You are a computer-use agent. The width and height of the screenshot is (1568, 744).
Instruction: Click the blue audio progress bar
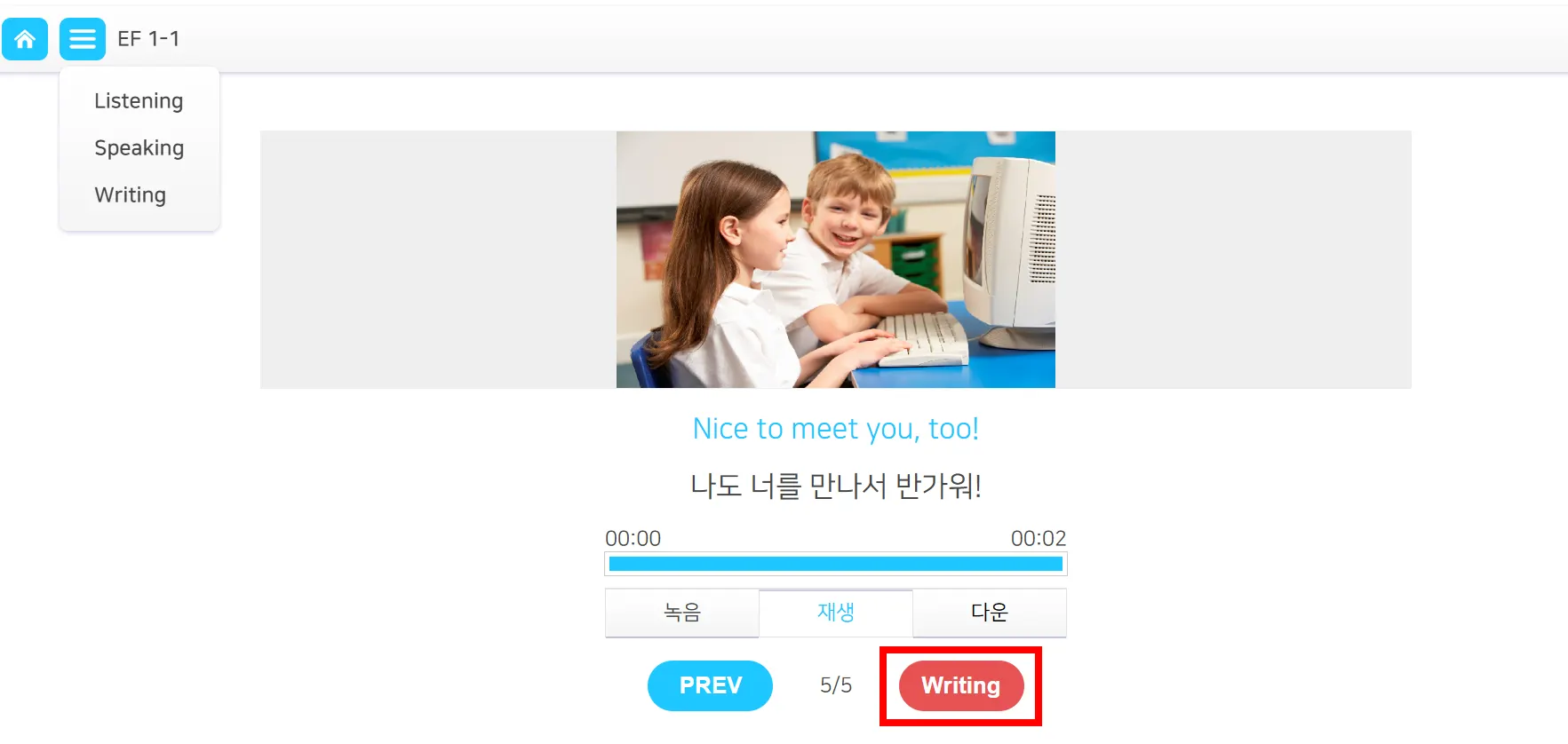click(x=836, y=564)
